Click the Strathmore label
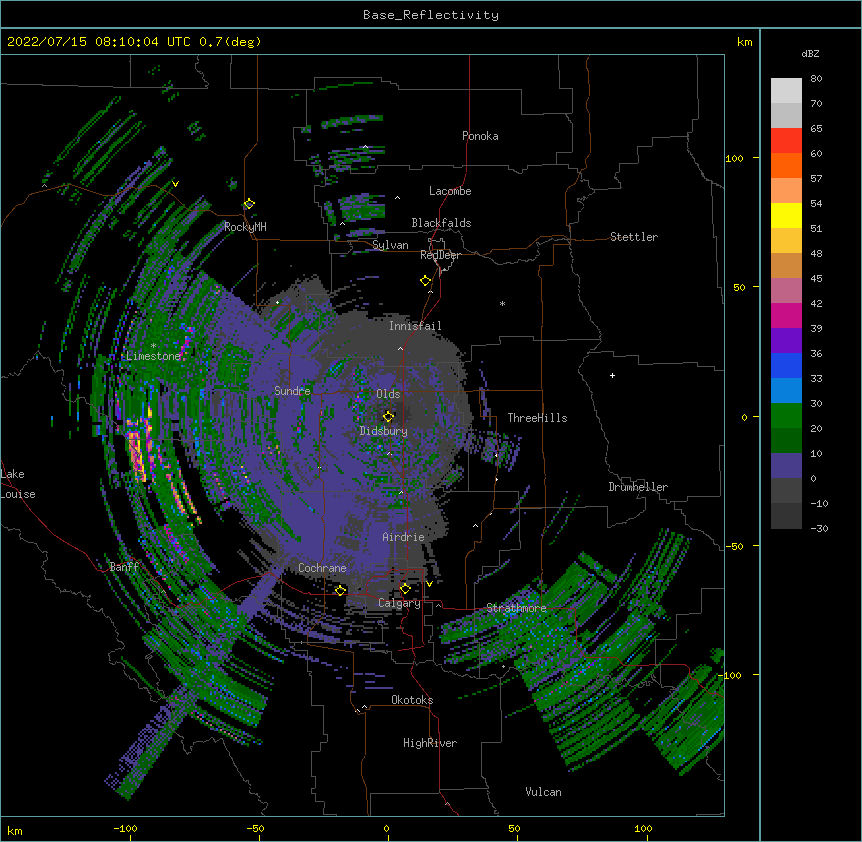 [516, 608]
